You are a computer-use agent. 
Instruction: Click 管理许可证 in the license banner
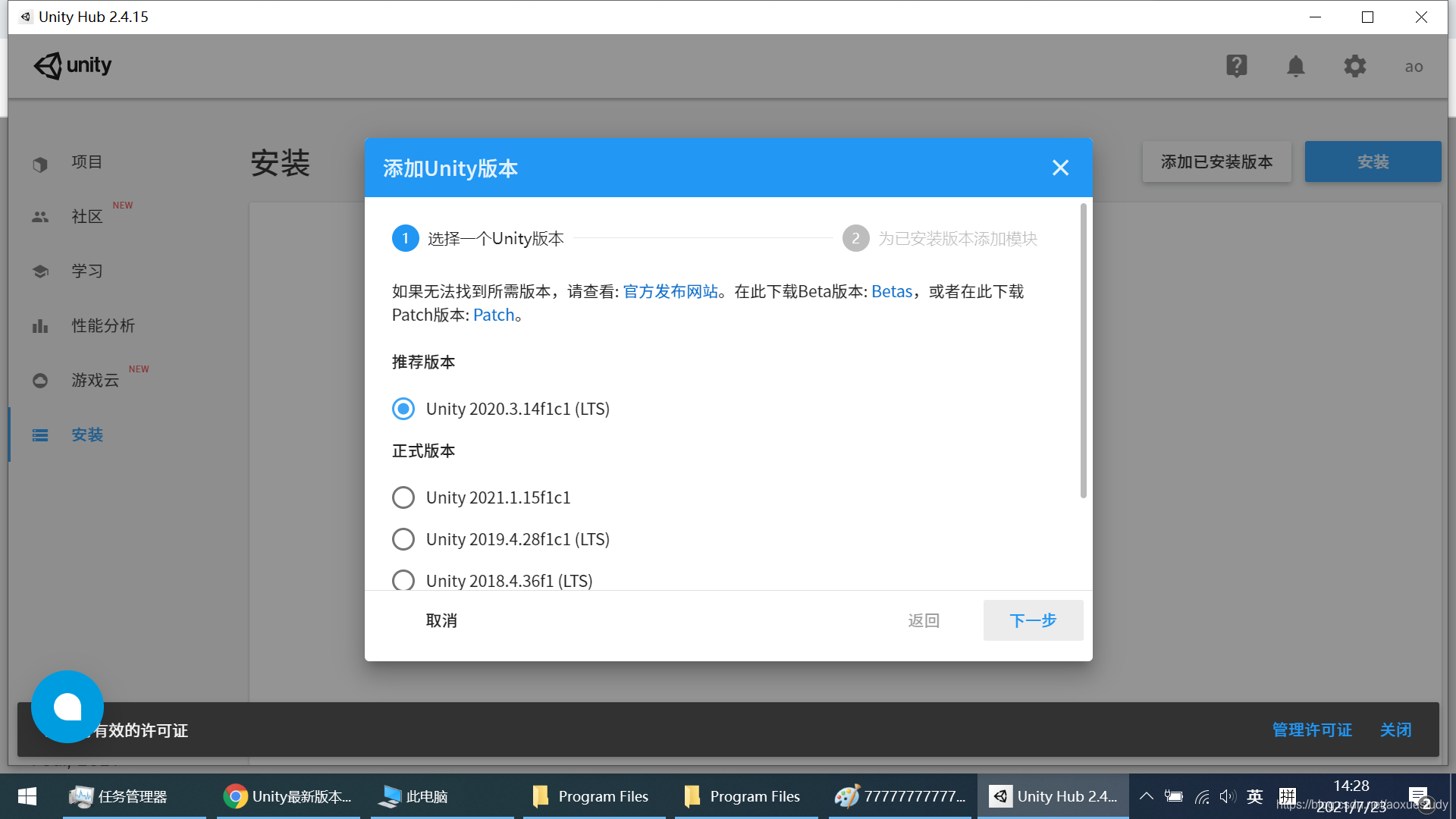[1312, 730]
